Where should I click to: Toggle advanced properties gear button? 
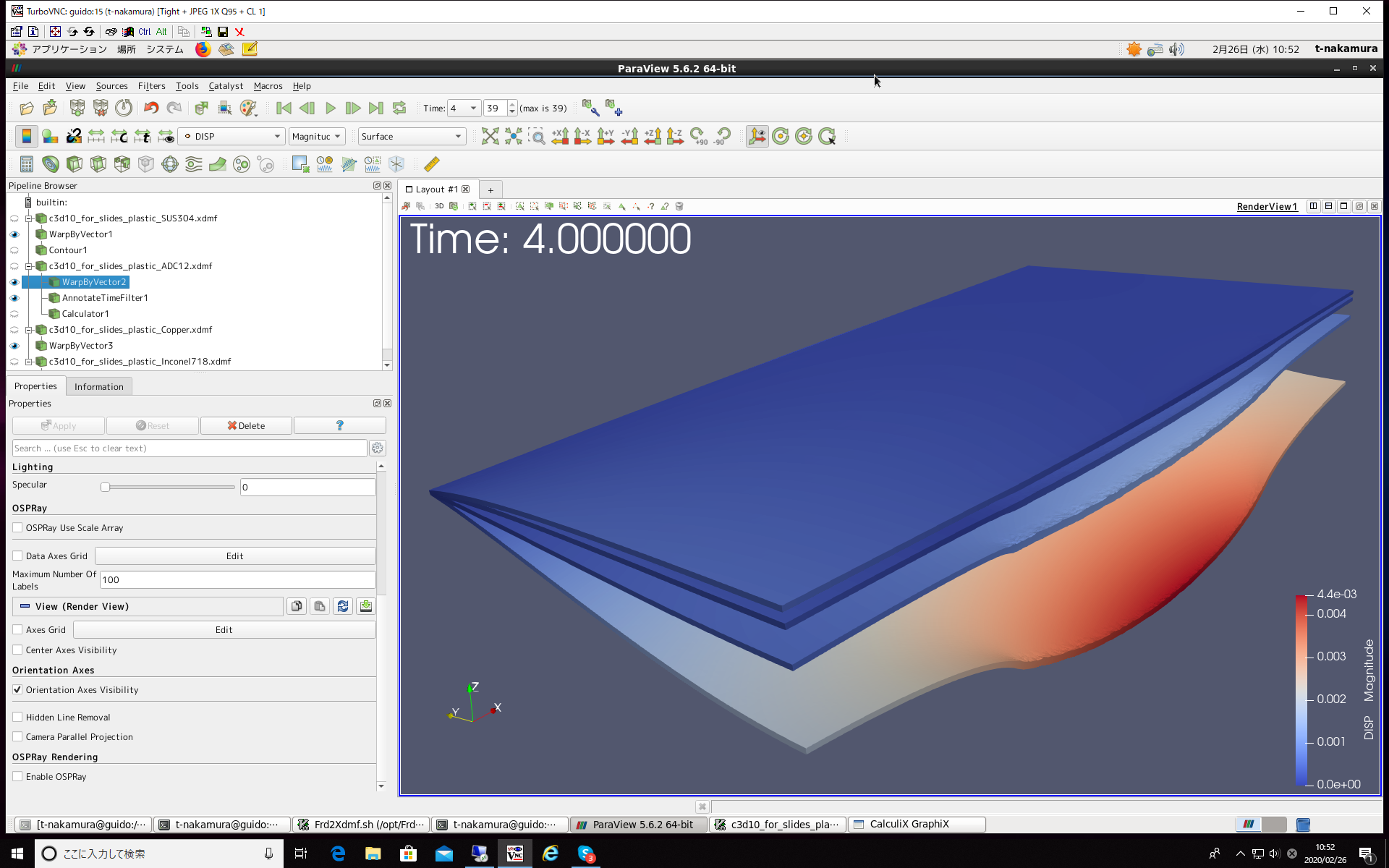point(378,448)
